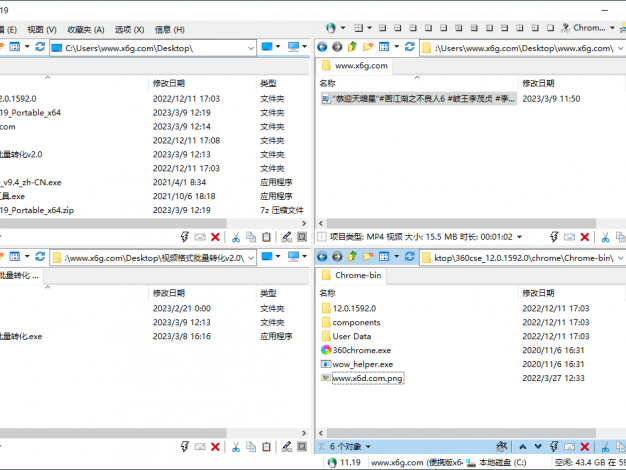Select the four-pane grid layout icon
626x470 pixels.
click(x=359, y=28)
